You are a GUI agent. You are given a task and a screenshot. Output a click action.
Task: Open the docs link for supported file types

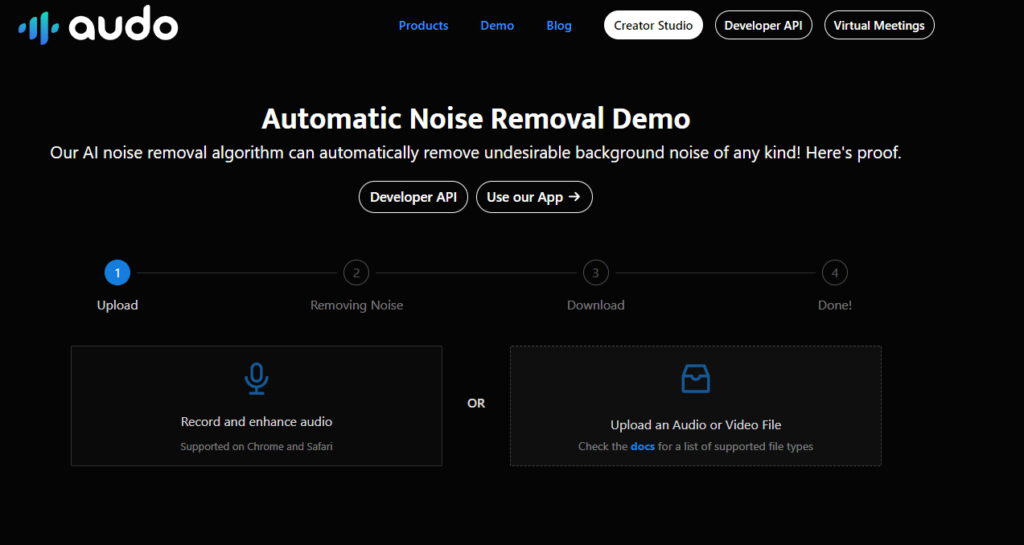tap(643, 447)
